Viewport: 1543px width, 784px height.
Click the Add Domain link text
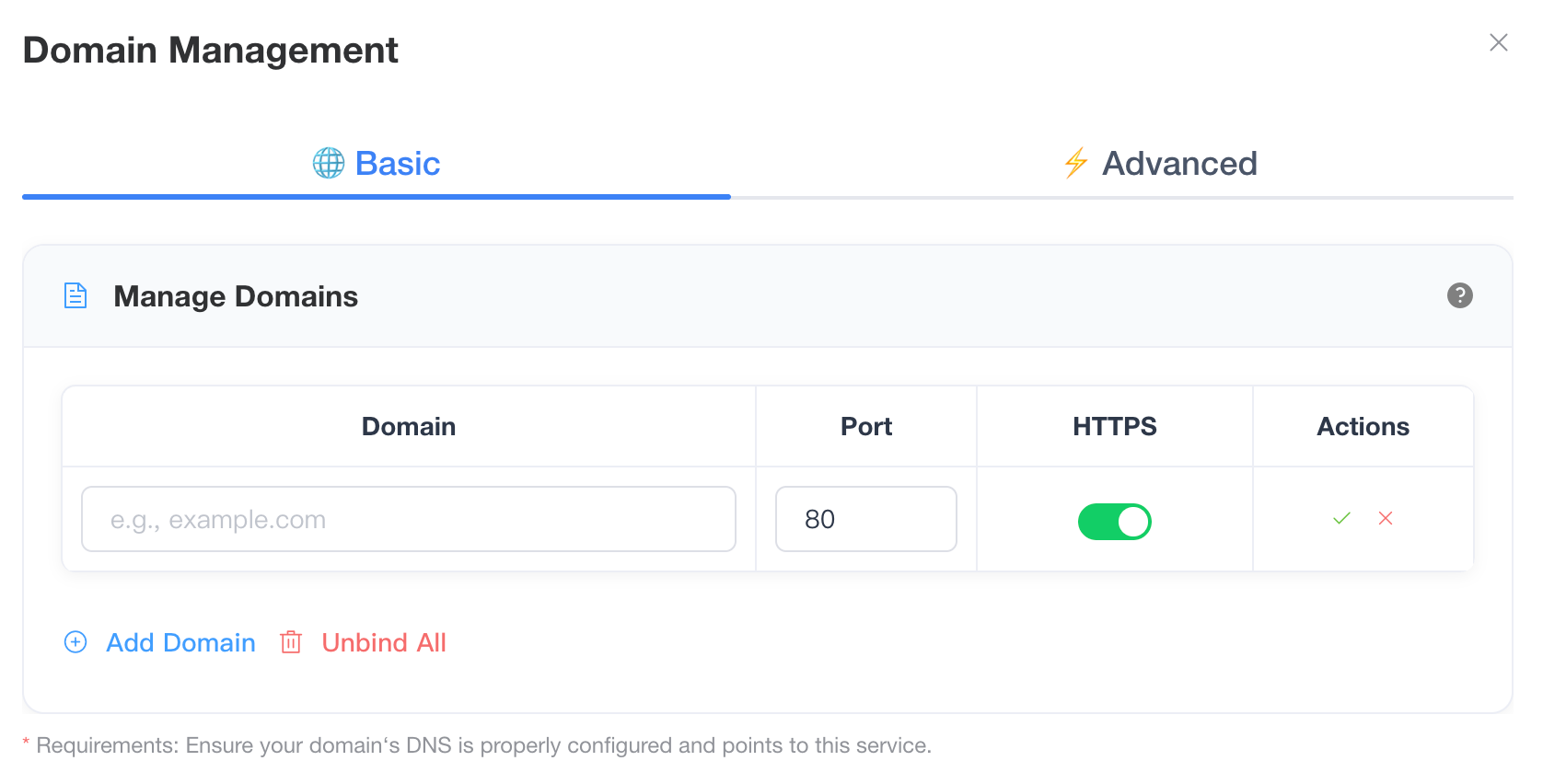[180, 642]
